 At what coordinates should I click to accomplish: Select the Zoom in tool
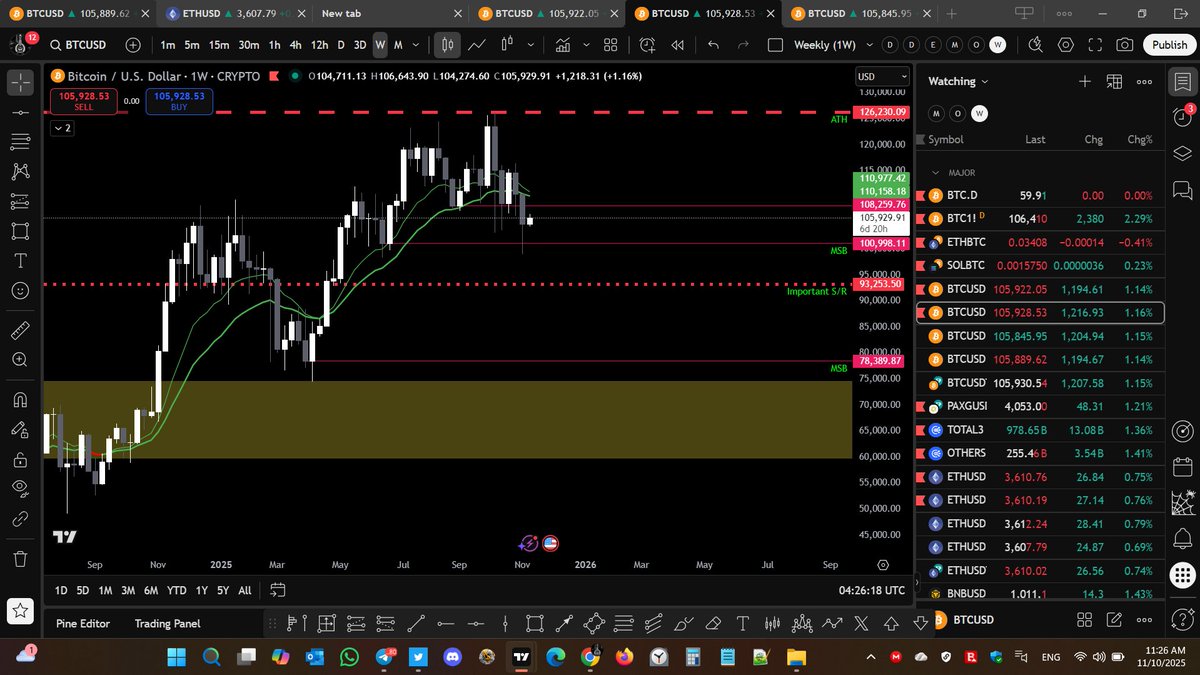point(20,360)
